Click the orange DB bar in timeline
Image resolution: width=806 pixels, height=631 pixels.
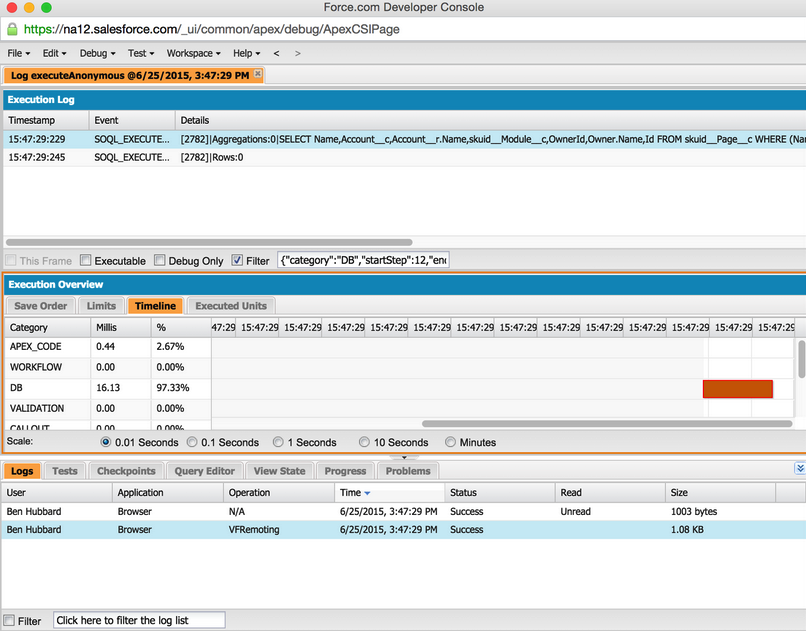[738, 389]
